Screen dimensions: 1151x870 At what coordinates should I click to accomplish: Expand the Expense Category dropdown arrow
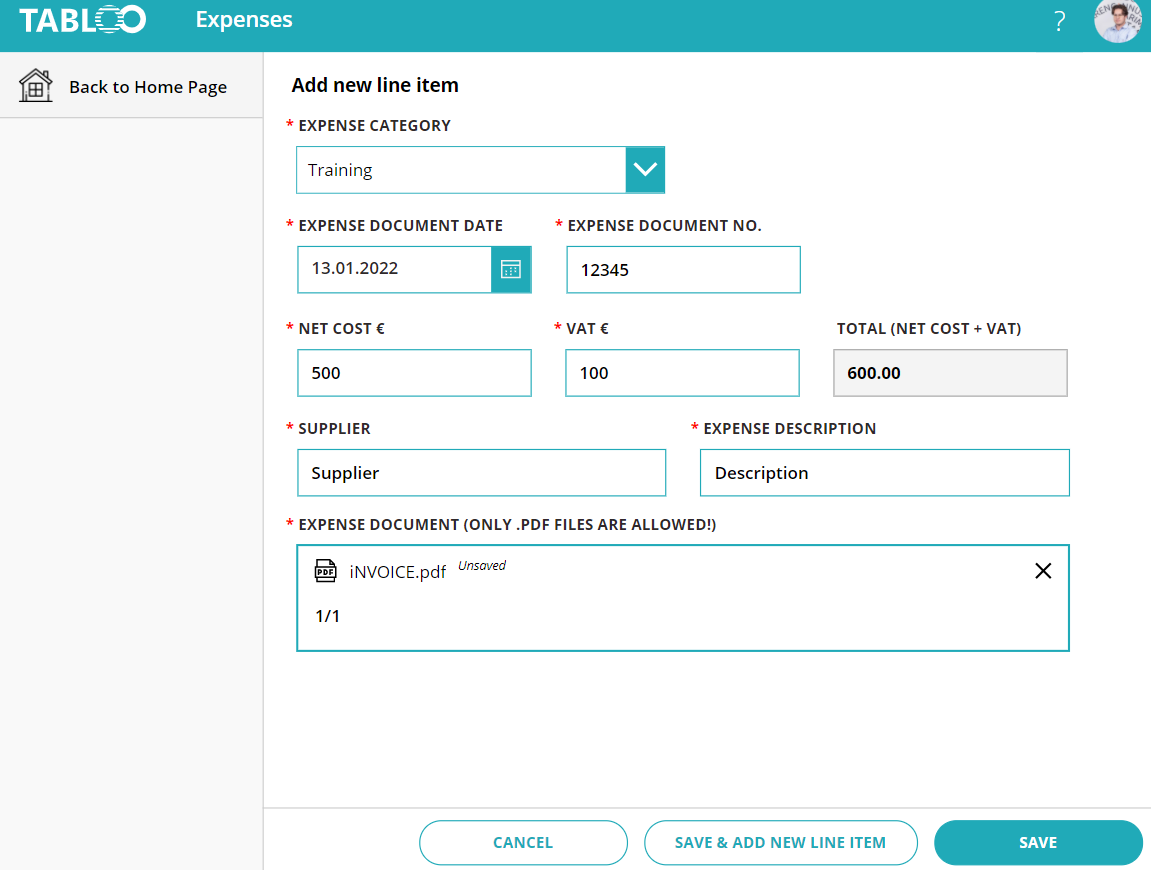[x=645, y=170]
